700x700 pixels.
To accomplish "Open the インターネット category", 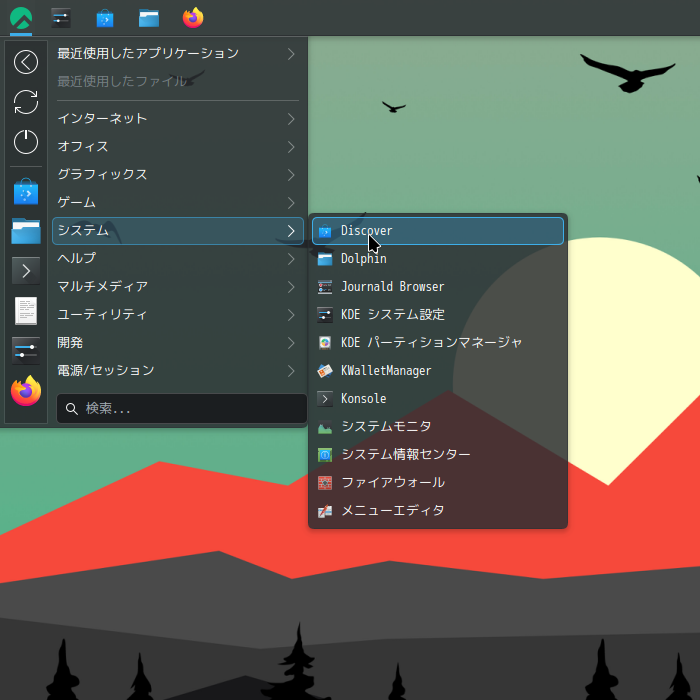I will (178, 119).
